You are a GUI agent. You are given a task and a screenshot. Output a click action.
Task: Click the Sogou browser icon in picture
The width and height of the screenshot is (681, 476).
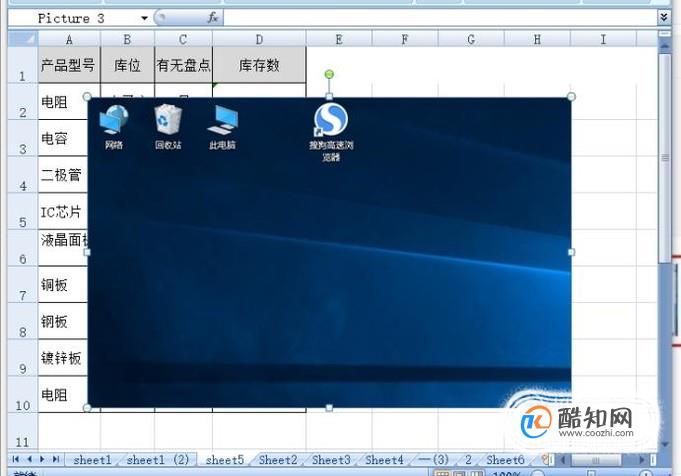pos(331,132)
